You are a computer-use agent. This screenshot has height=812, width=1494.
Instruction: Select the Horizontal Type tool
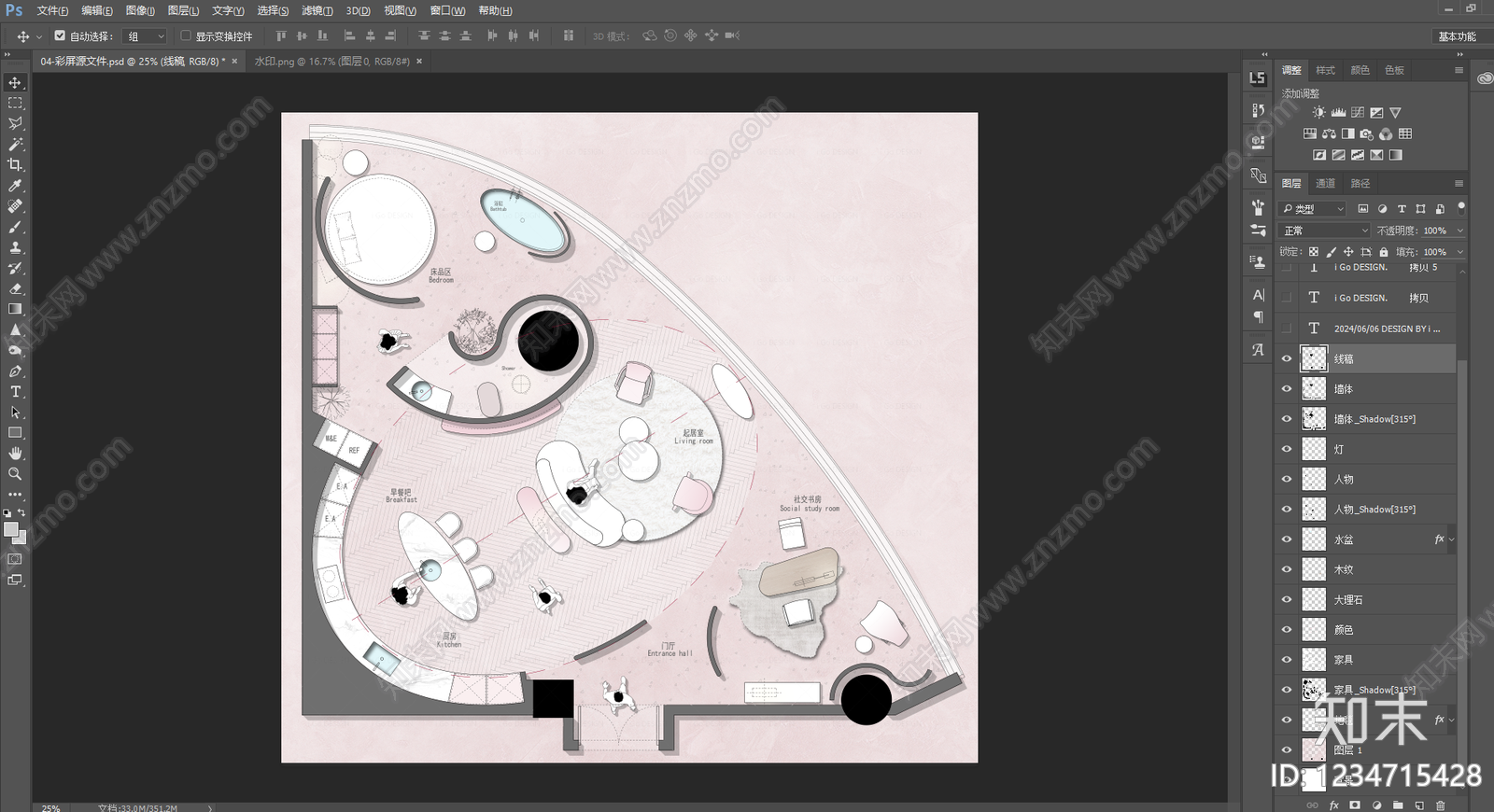tap(15, 392)
